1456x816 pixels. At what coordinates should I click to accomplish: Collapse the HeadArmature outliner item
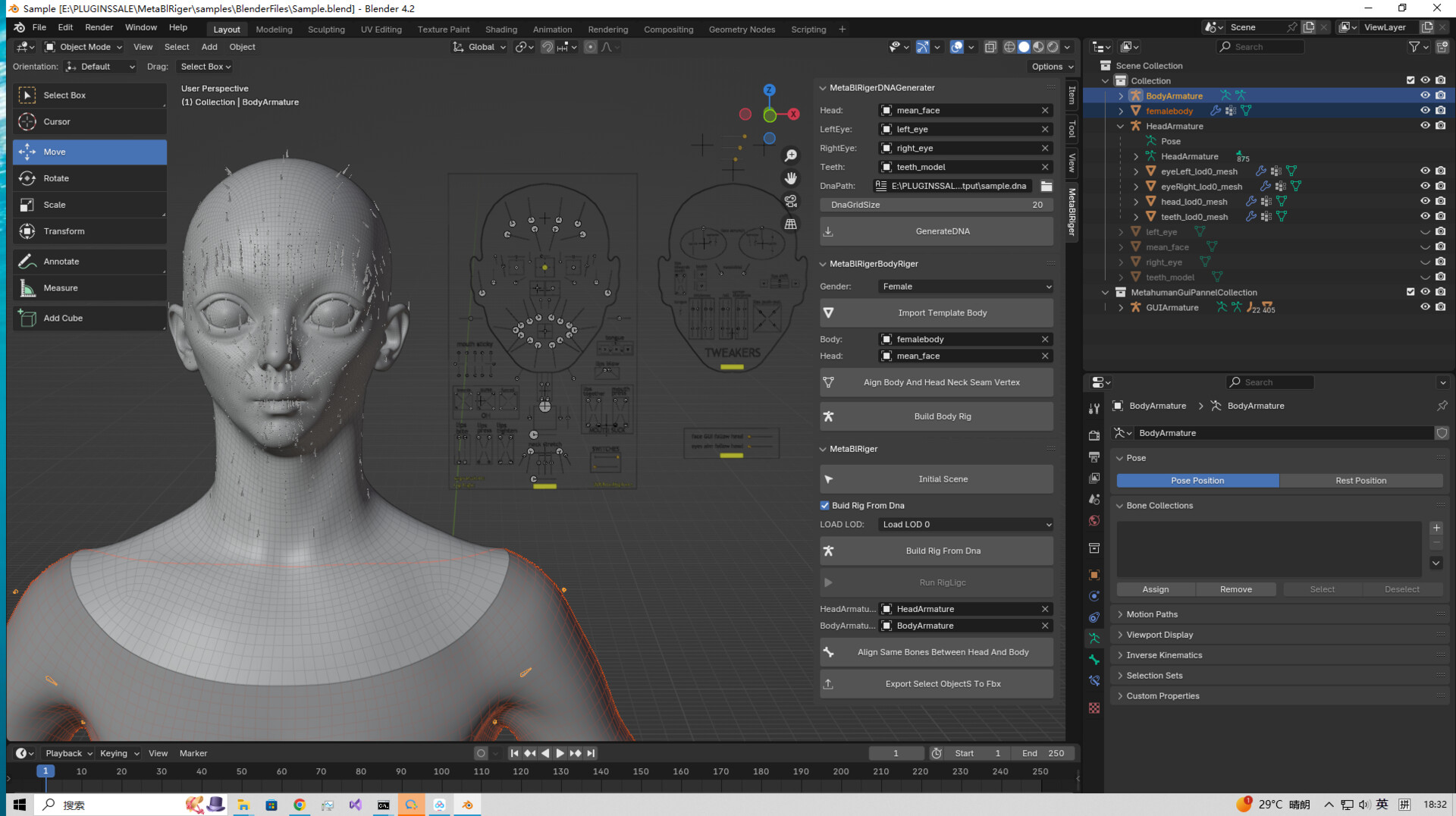tap(1121, 126)
